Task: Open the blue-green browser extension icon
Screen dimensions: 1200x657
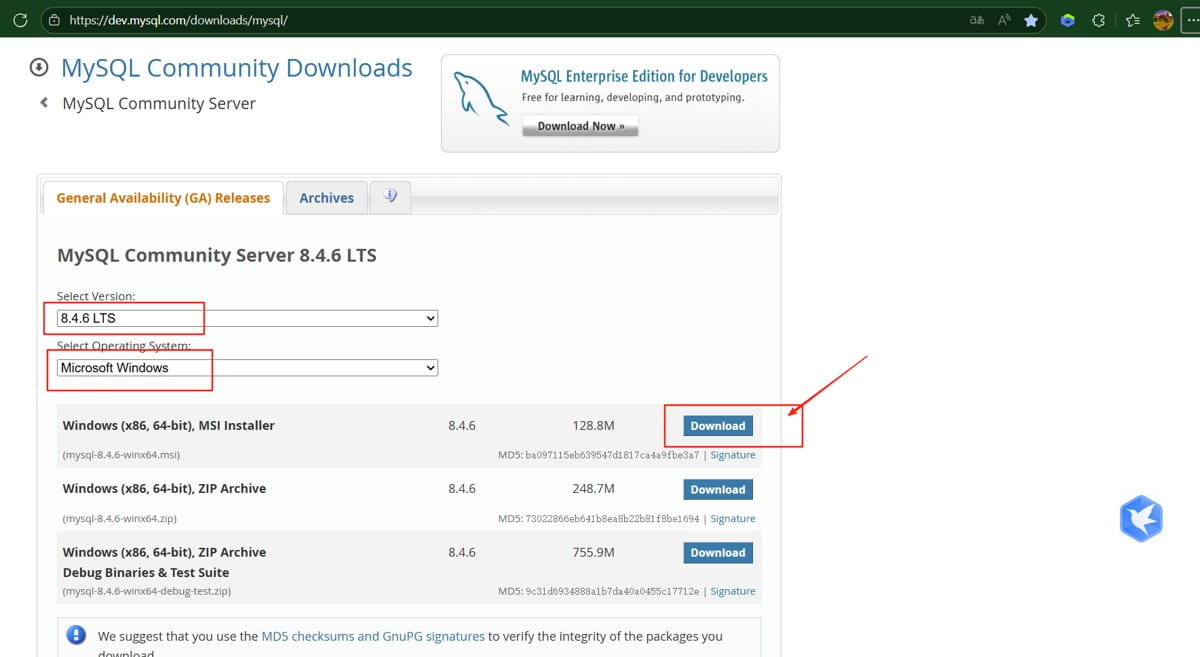Action: tap(1068, 19)
